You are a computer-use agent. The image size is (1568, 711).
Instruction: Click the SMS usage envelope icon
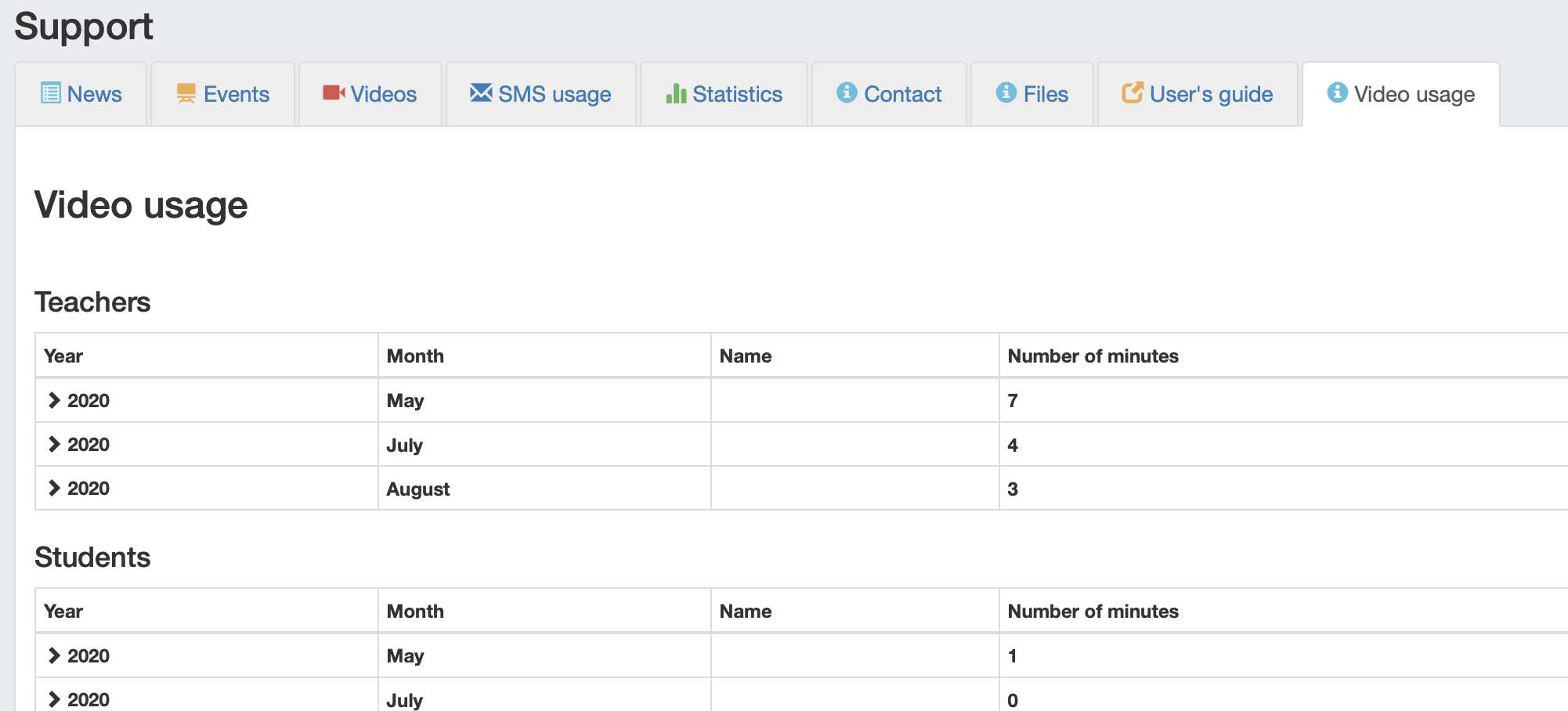point(481,92)
